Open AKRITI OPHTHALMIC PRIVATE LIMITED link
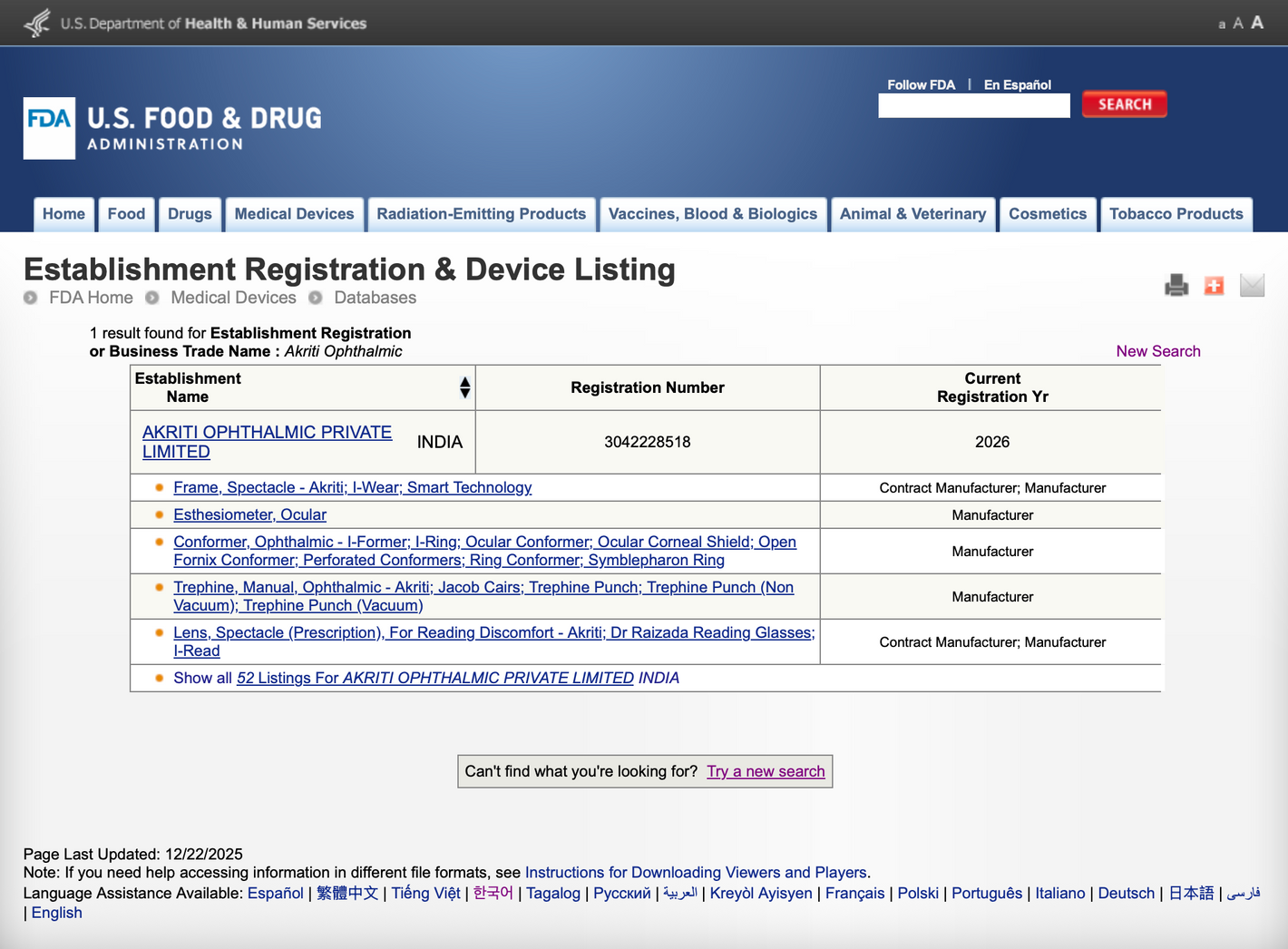Screen dimensions: 1288x949 click(267, 442)
